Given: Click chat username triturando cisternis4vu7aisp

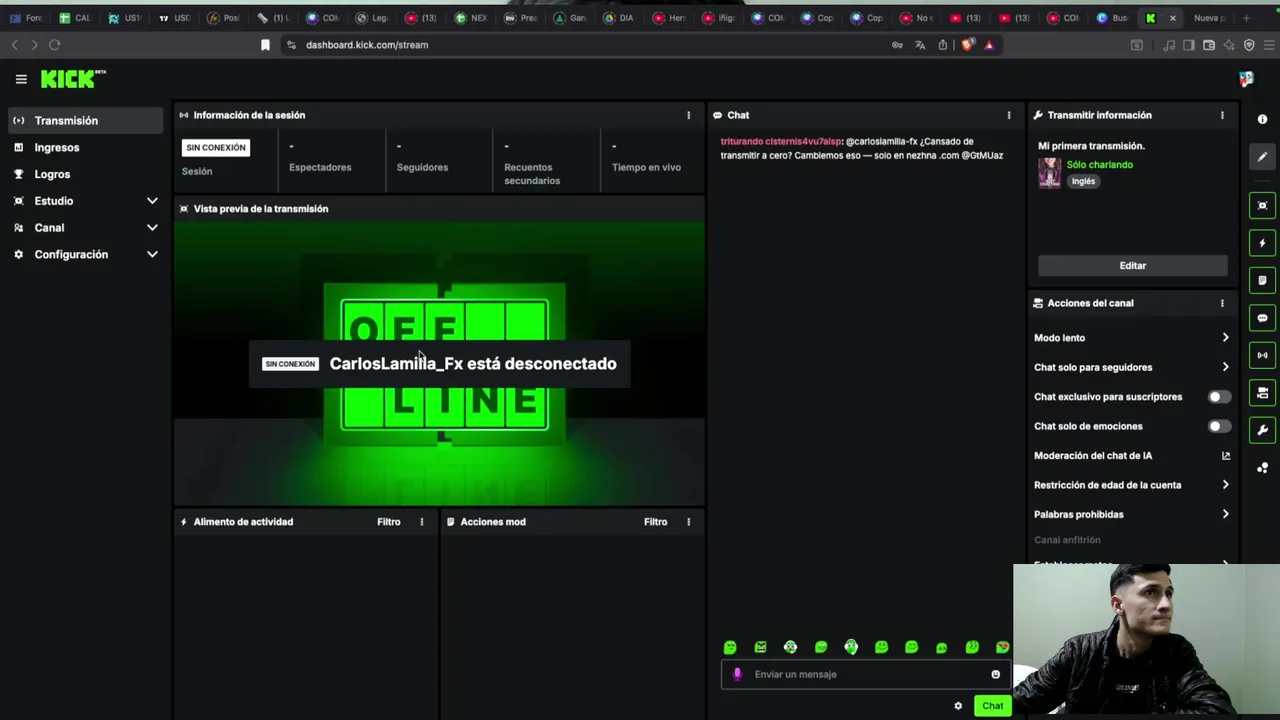Looking at the screenshot, I should [x=781, y=142].
